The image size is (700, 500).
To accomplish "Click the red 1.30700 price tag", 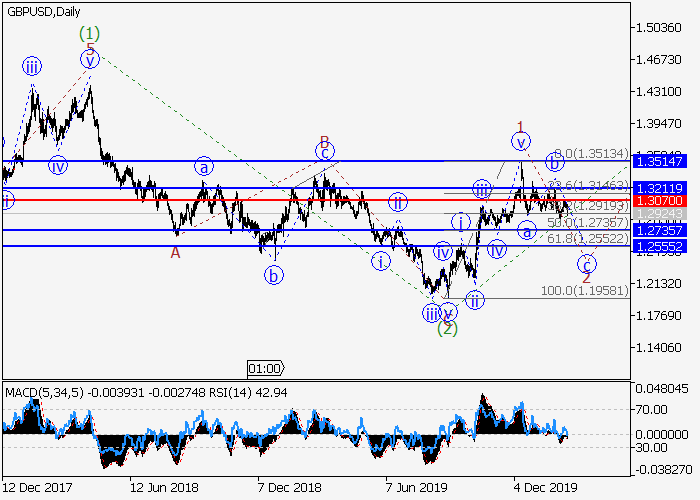I will [662, 201].
